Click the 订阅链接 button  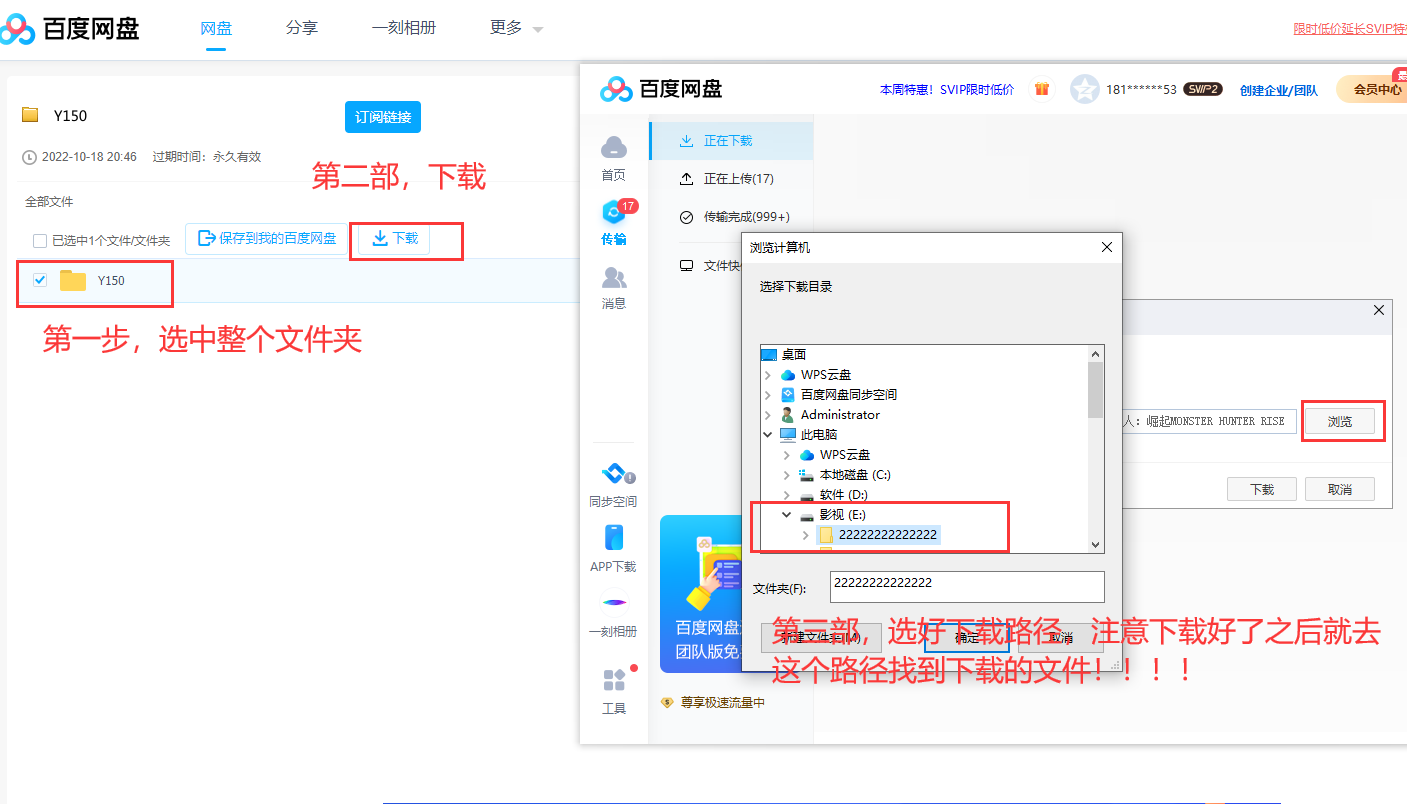pyautogui.click(x=383, y=117)
